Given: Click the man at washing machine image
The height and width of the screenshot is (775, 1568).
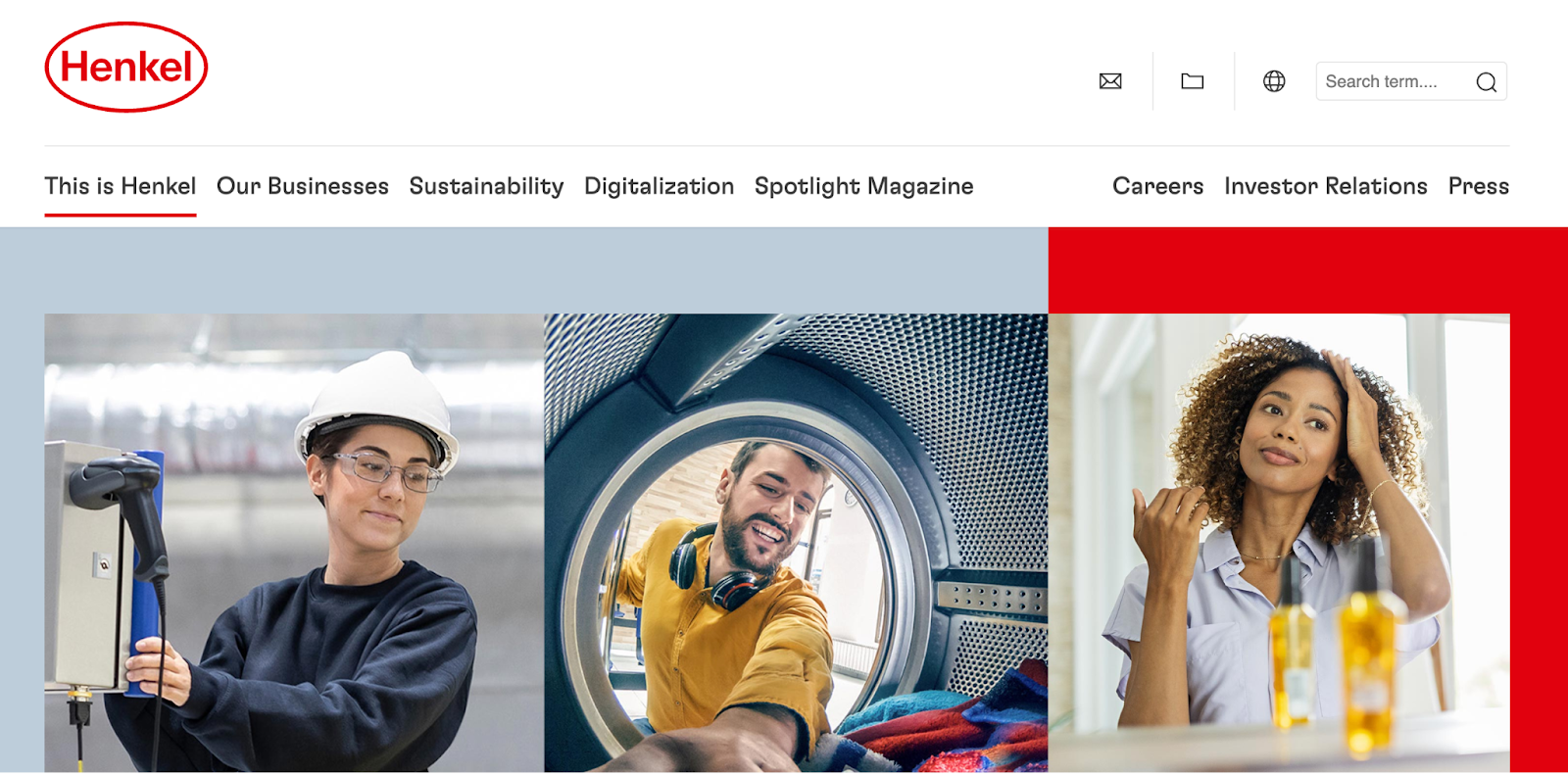Looking at the screenshot, I should (x=796, y=543).
